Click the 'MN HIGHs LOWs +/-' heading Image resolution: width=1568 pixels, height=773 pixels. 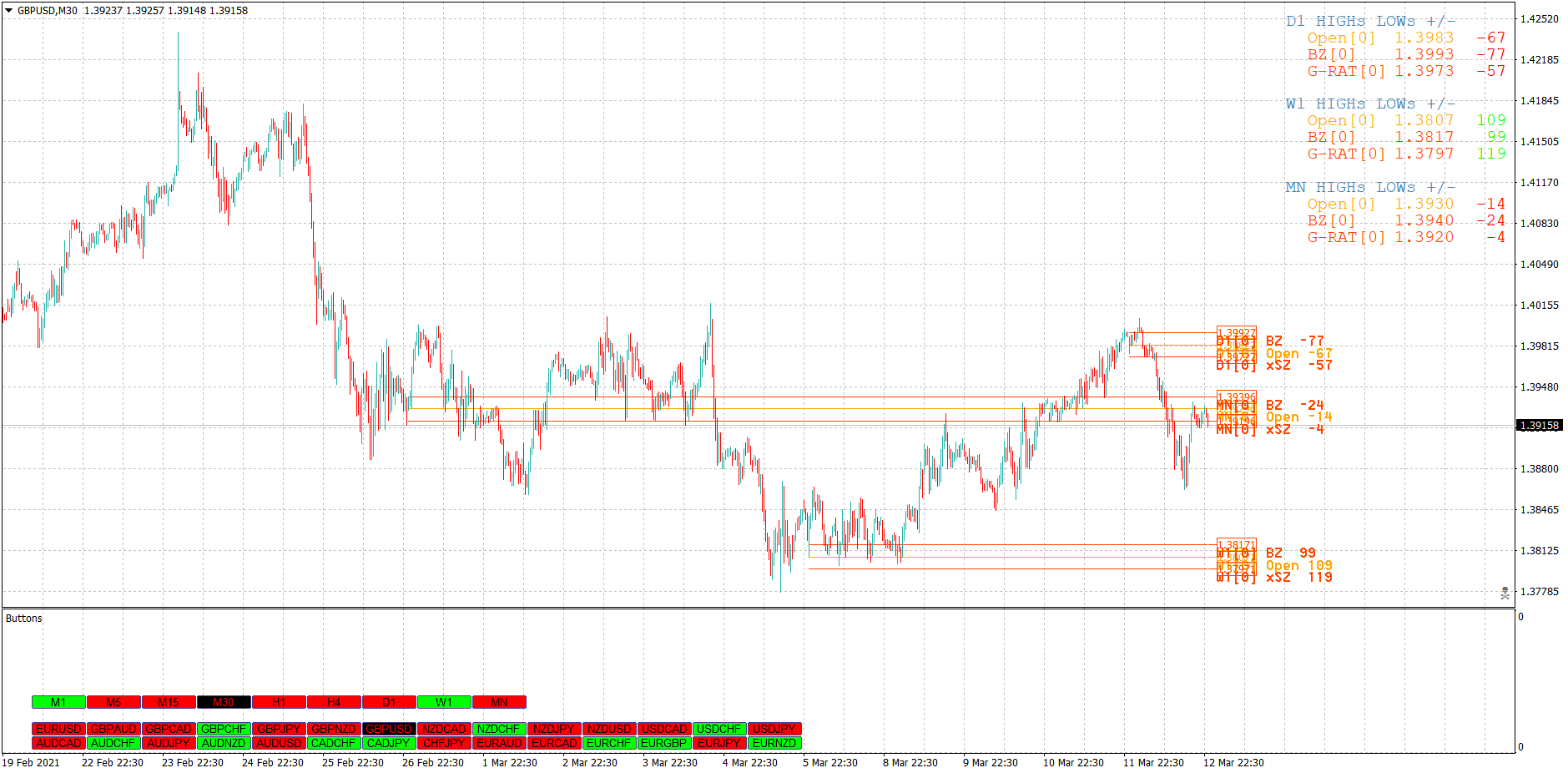pos(1370,188)
